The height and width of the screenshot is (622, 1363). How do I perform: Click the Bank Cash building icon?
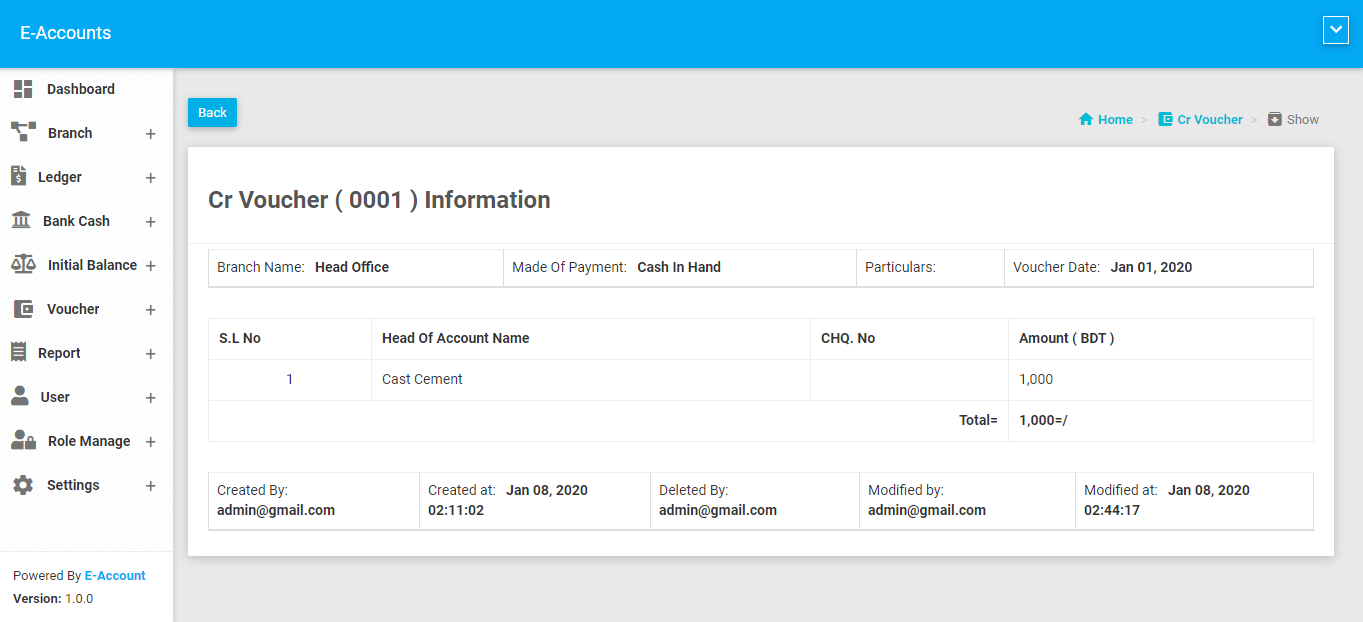(x=21, y=220)
